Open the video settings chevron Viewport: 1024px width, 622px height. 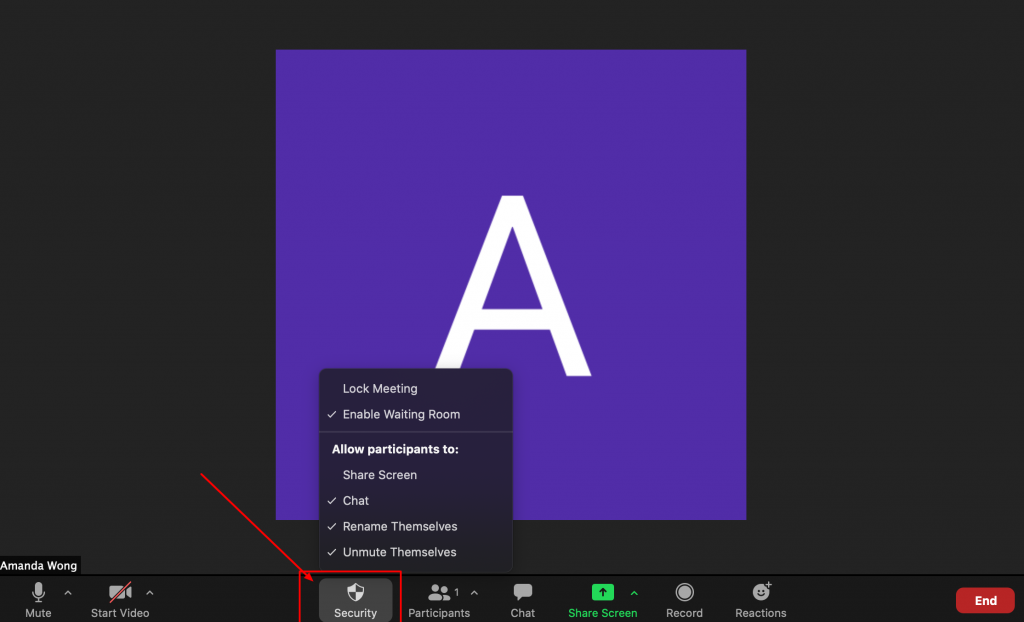click(150, 591)
